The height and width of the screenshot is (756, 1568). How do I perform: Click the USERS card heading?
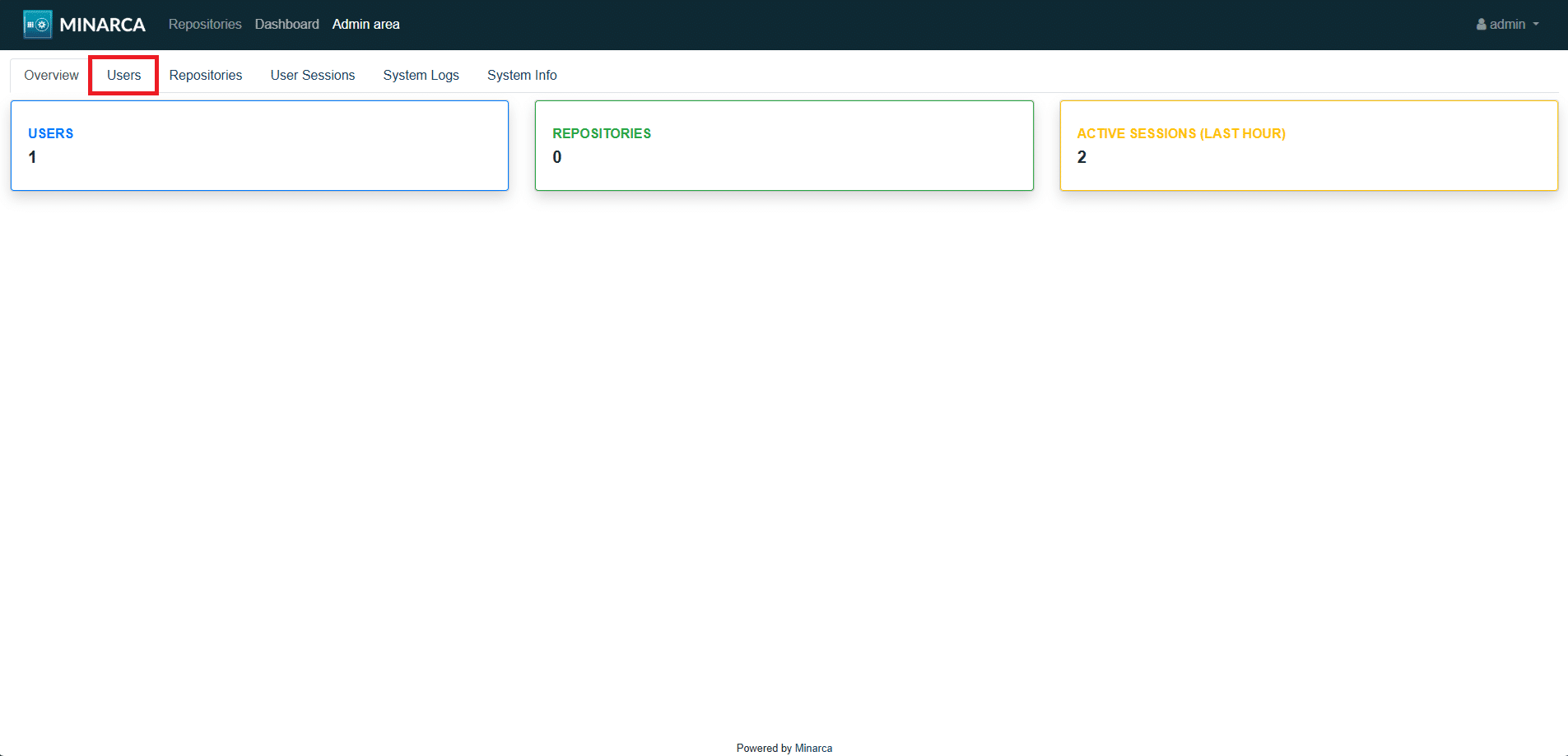(51, 133)
